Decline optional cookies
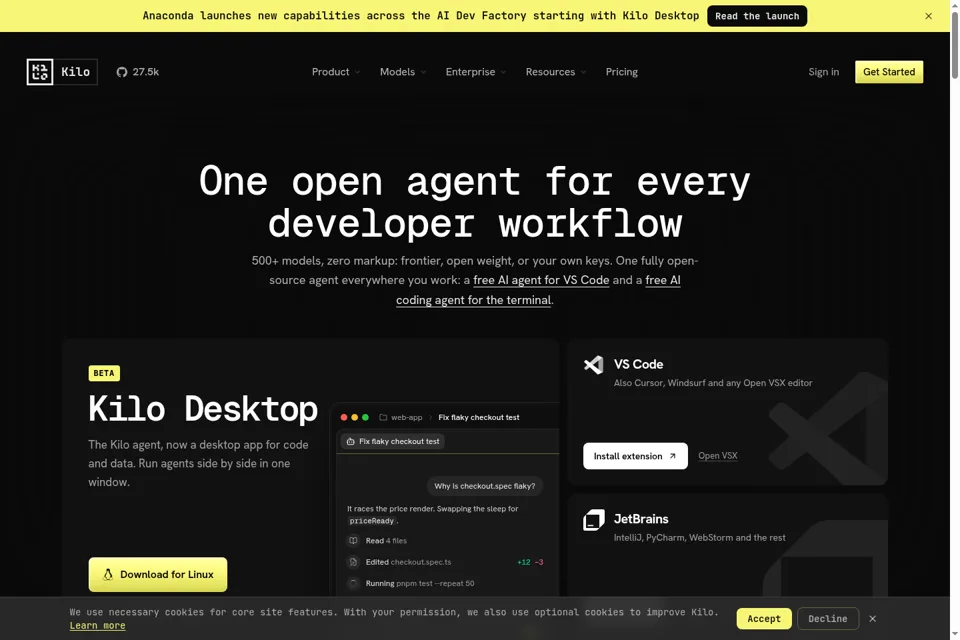Screen dimensions: 960x640 tap(828, 619)
